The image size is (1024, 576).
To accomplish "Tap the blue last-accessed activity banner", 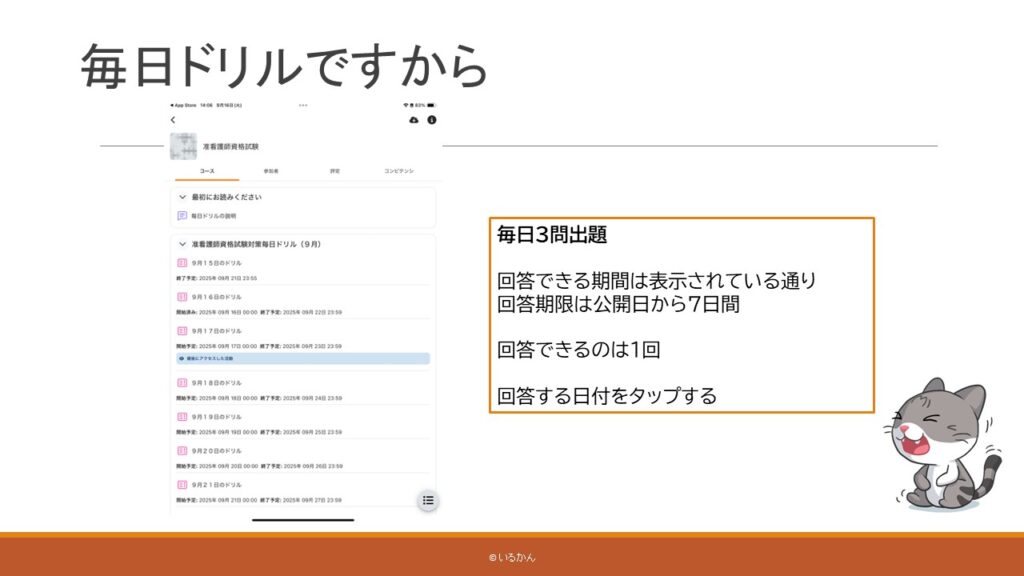I will coord(302,358).
